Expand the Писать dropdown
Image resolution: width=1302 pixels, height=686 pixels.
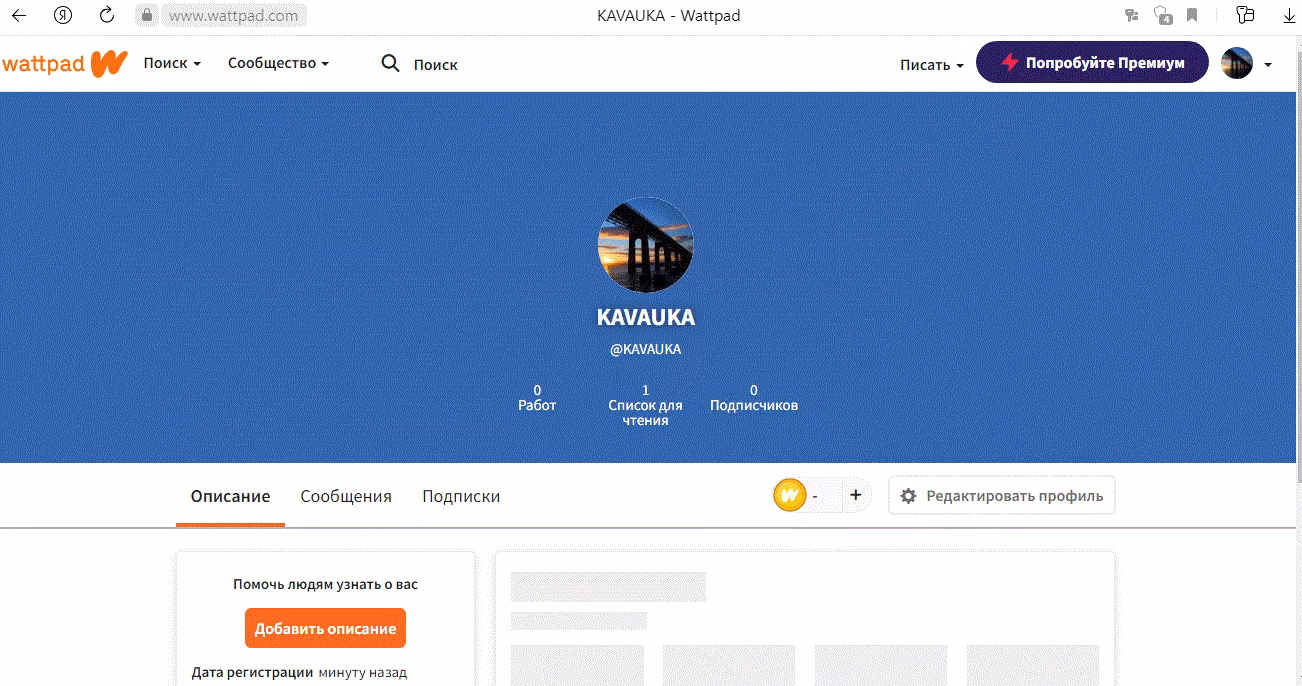(x=932, y=64)
